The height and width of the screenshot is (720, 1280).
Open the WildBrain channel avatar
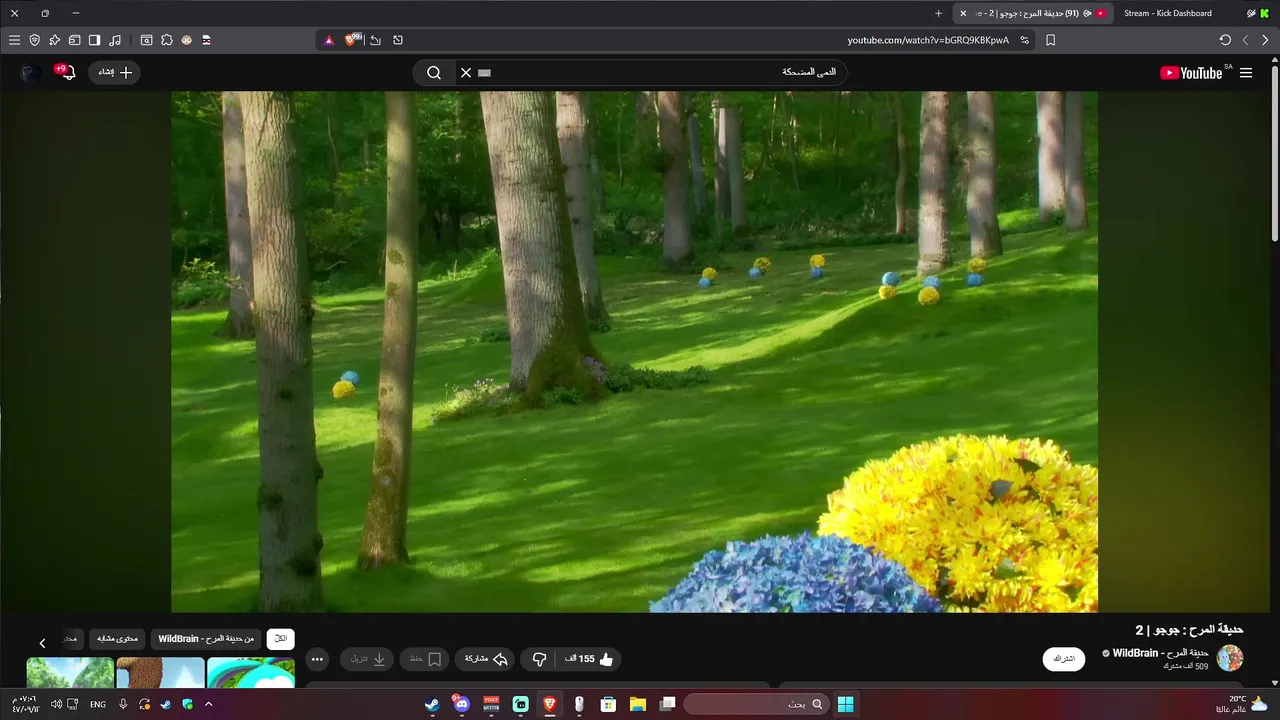[1230, 658]
